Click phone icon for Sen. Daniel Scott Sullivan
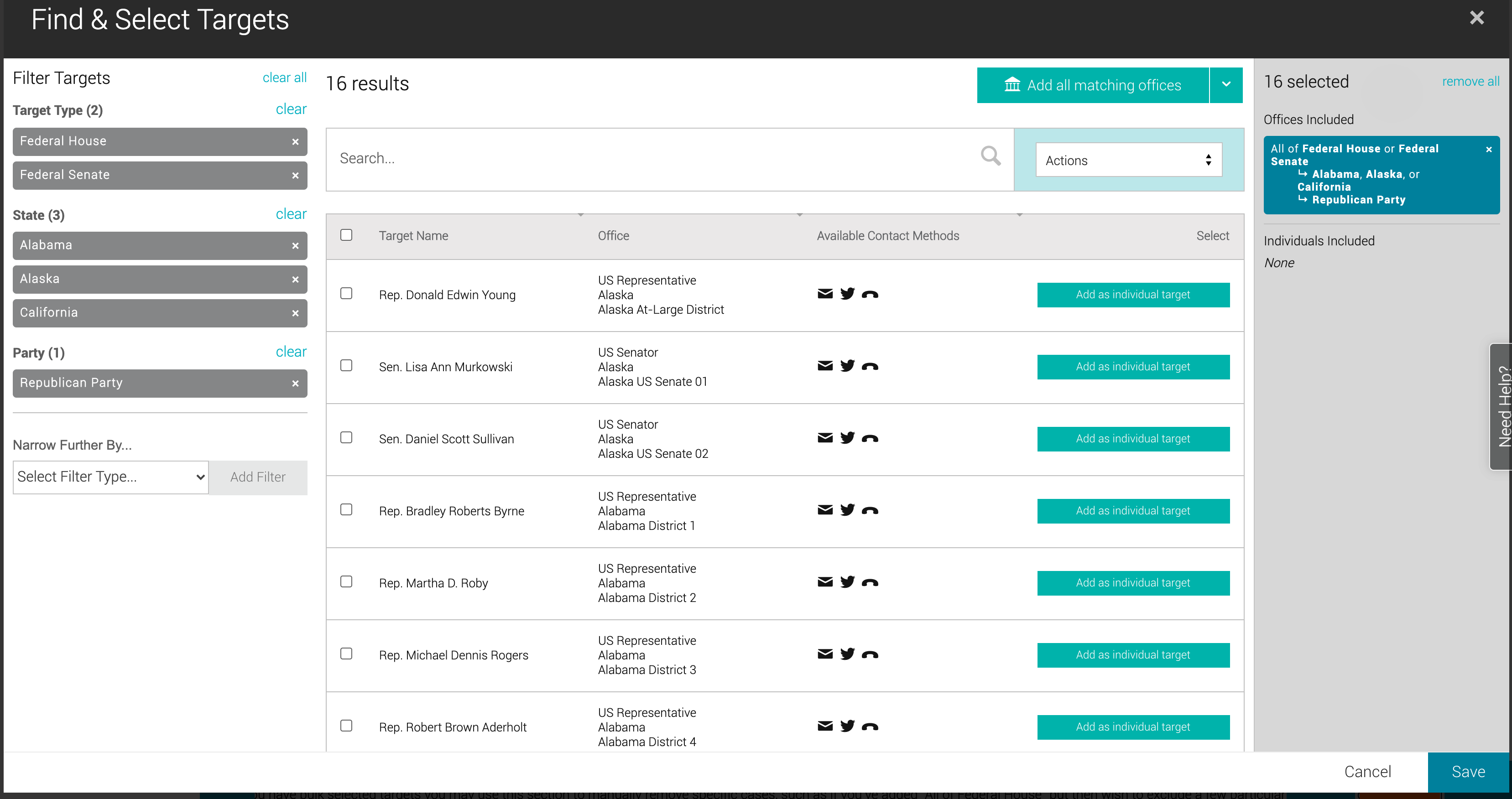This screenshot has height=799, width=1512. [x=870, y=439]
